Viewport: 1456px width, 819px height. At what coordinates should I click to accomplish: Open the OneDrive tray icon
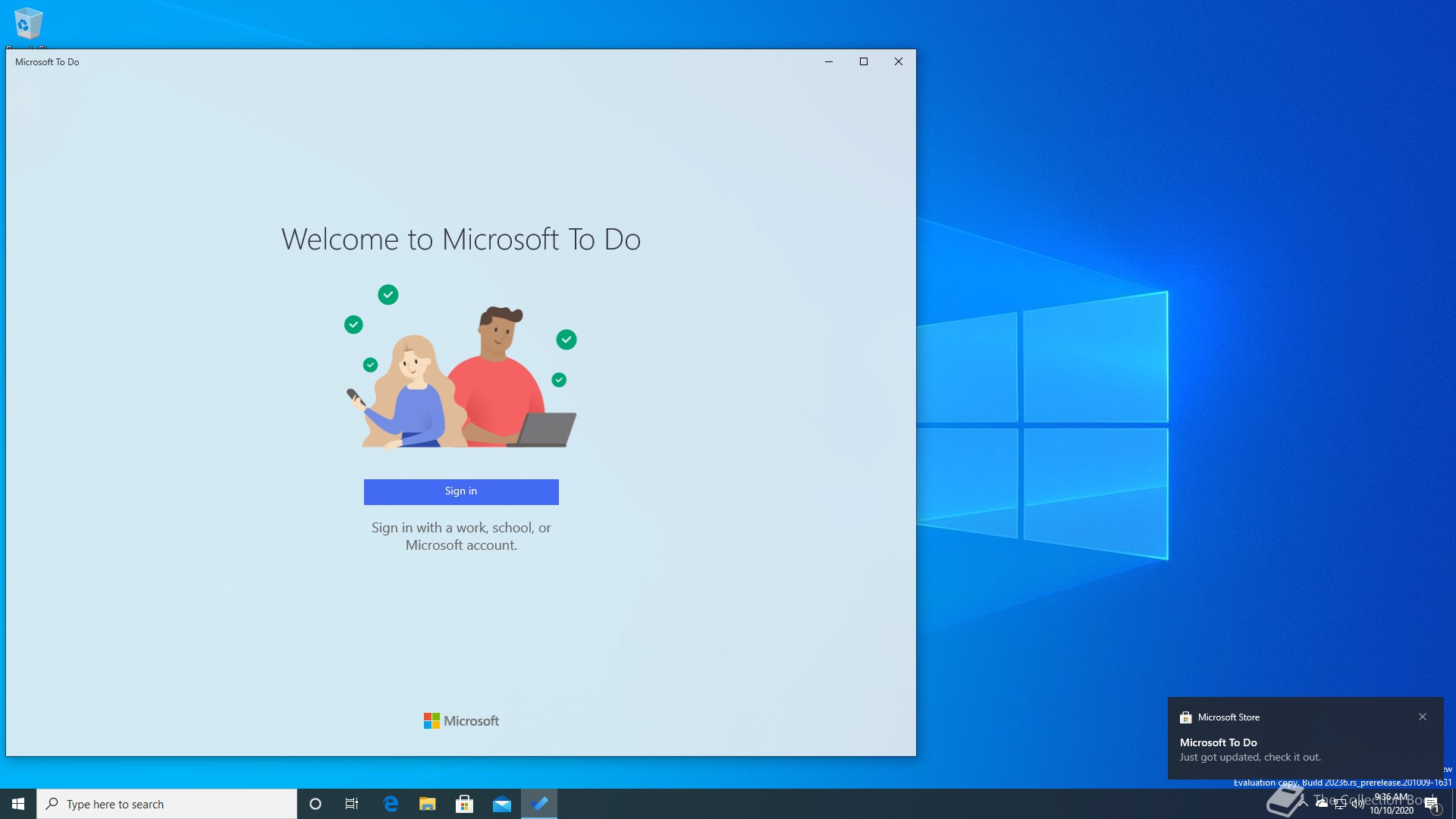1322,804
